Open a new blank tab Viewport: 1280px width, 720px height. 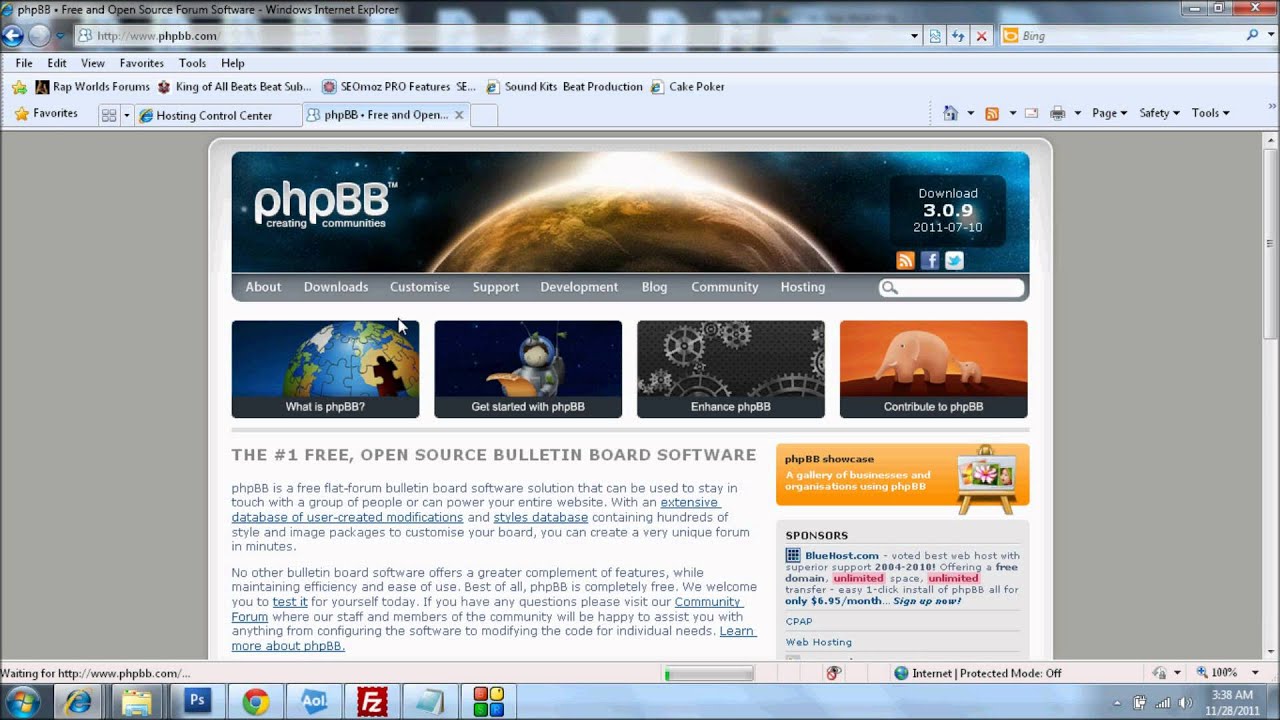point(484,115)
